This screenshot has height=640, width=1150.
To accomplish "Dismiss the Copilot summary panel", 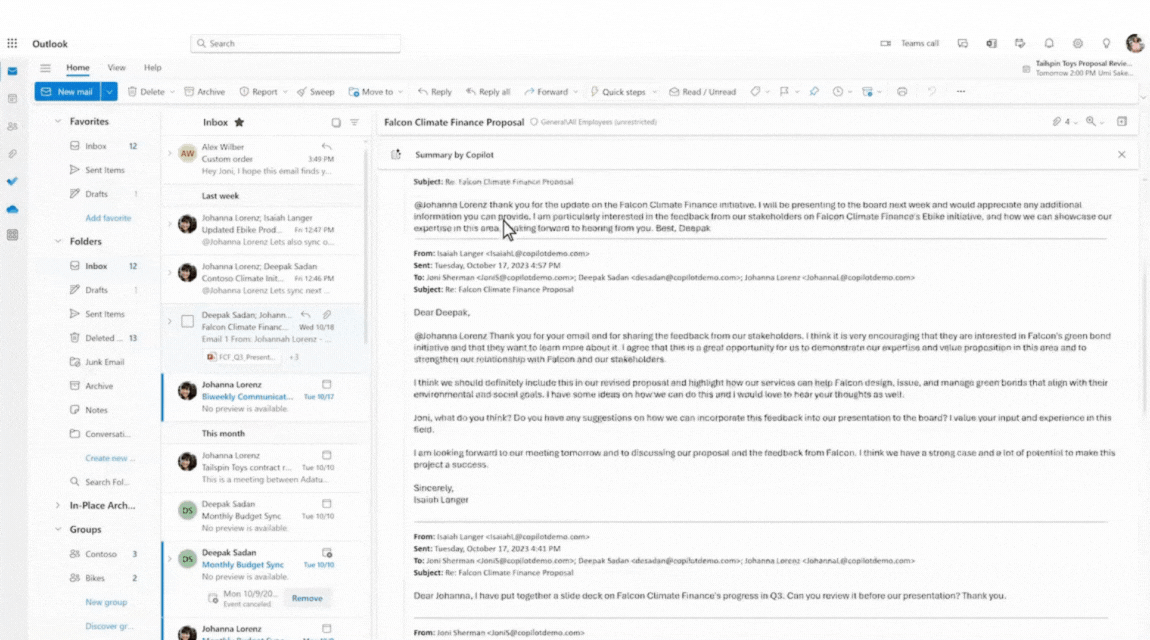I will tap(1121, 154).
